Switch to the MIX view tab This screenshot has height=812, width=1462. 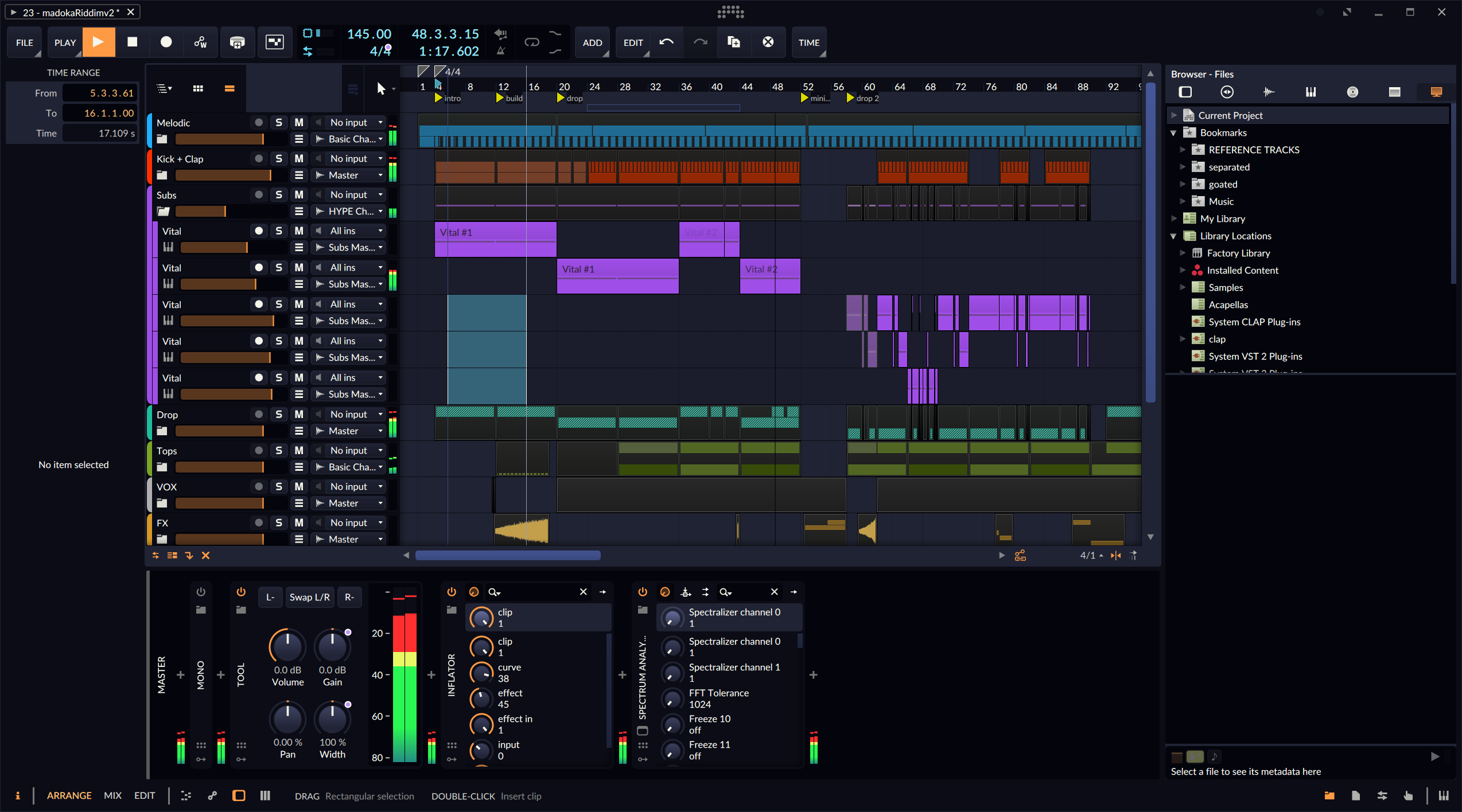click(112, 795)
